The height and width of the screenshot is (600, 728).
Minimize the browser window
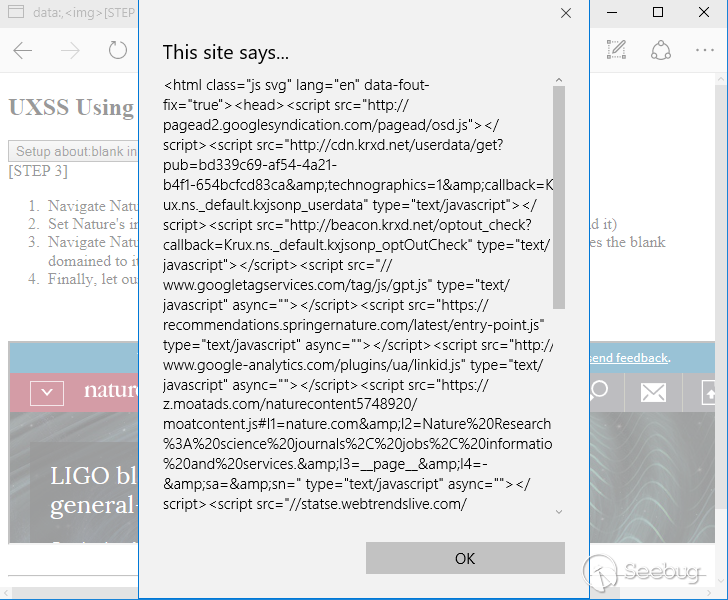[612, 13]
